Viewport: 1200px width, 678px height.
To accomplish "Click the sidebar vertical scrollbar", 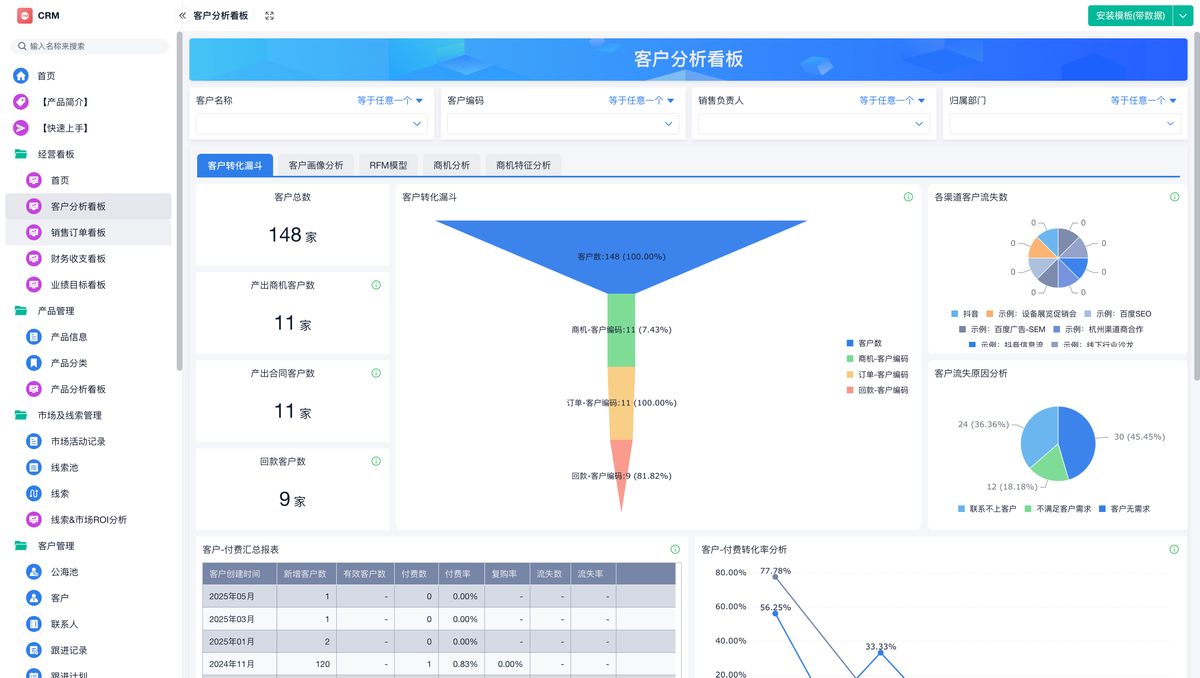I will [x=179, y=200].
